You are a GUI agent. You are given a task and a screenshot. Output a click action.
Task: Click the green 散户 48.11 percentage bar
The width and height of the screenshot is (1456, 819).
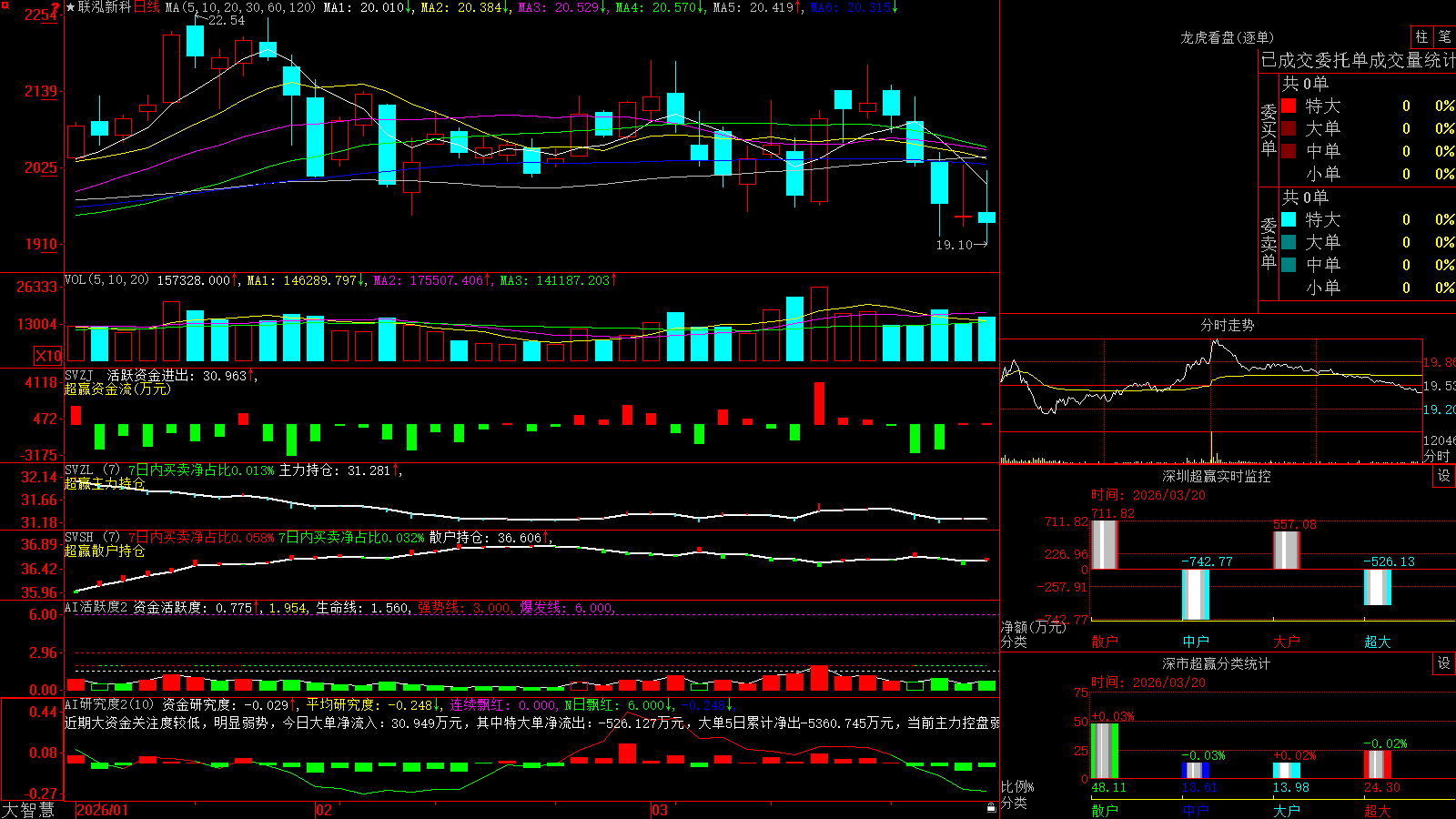[x=1105, y=751]
